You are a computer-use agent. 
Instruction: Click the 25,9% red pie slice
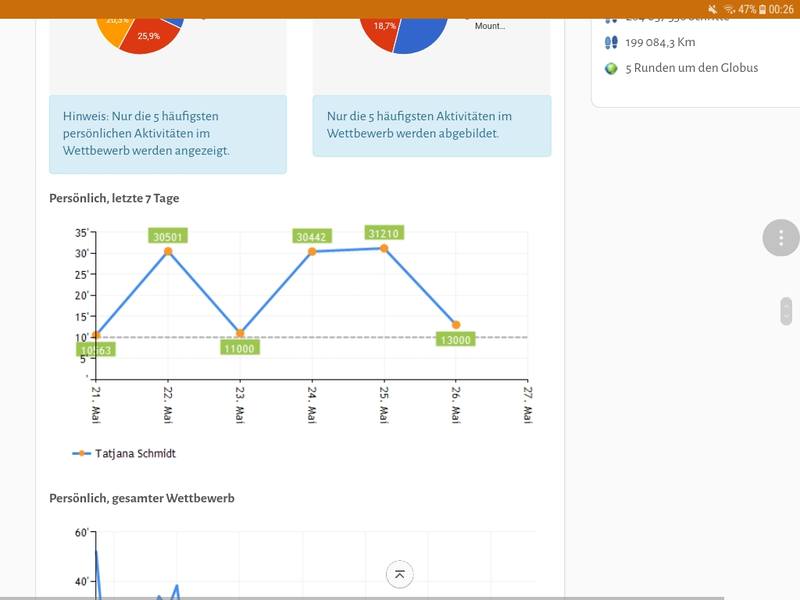149,37
